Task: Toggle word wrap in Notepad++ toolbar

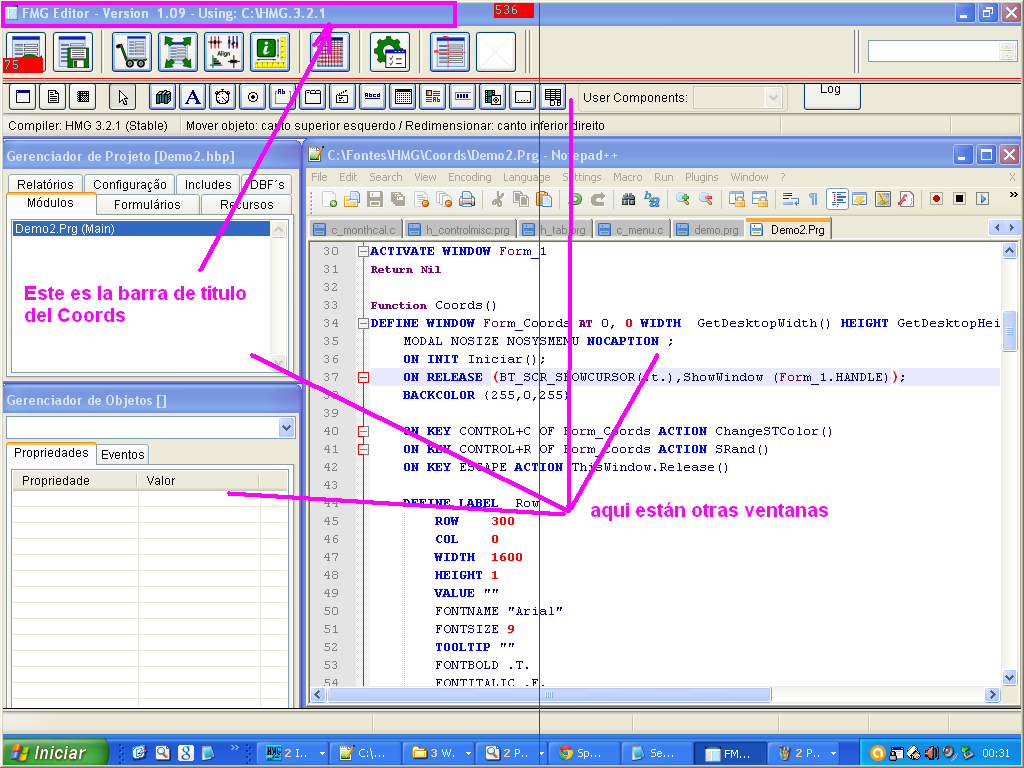Action: click(791, 199)
